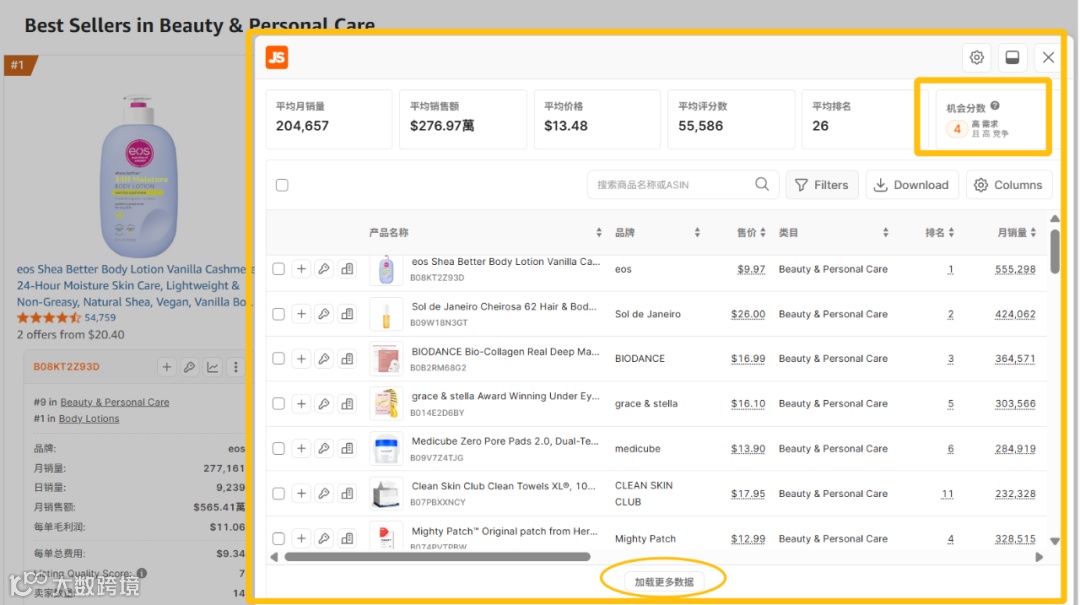This screenshot has height=605, width=1080.
Task: Open the Filters panel
Action: pyautogui.click(x=822, y=185)
